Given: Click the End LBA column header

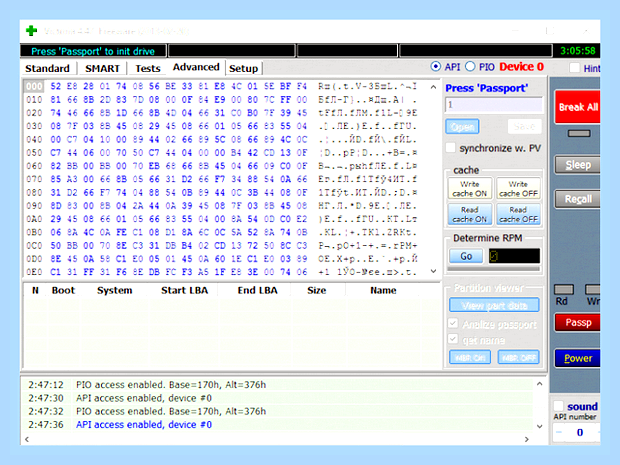Looking at the screenshot, I should [257, 290].
